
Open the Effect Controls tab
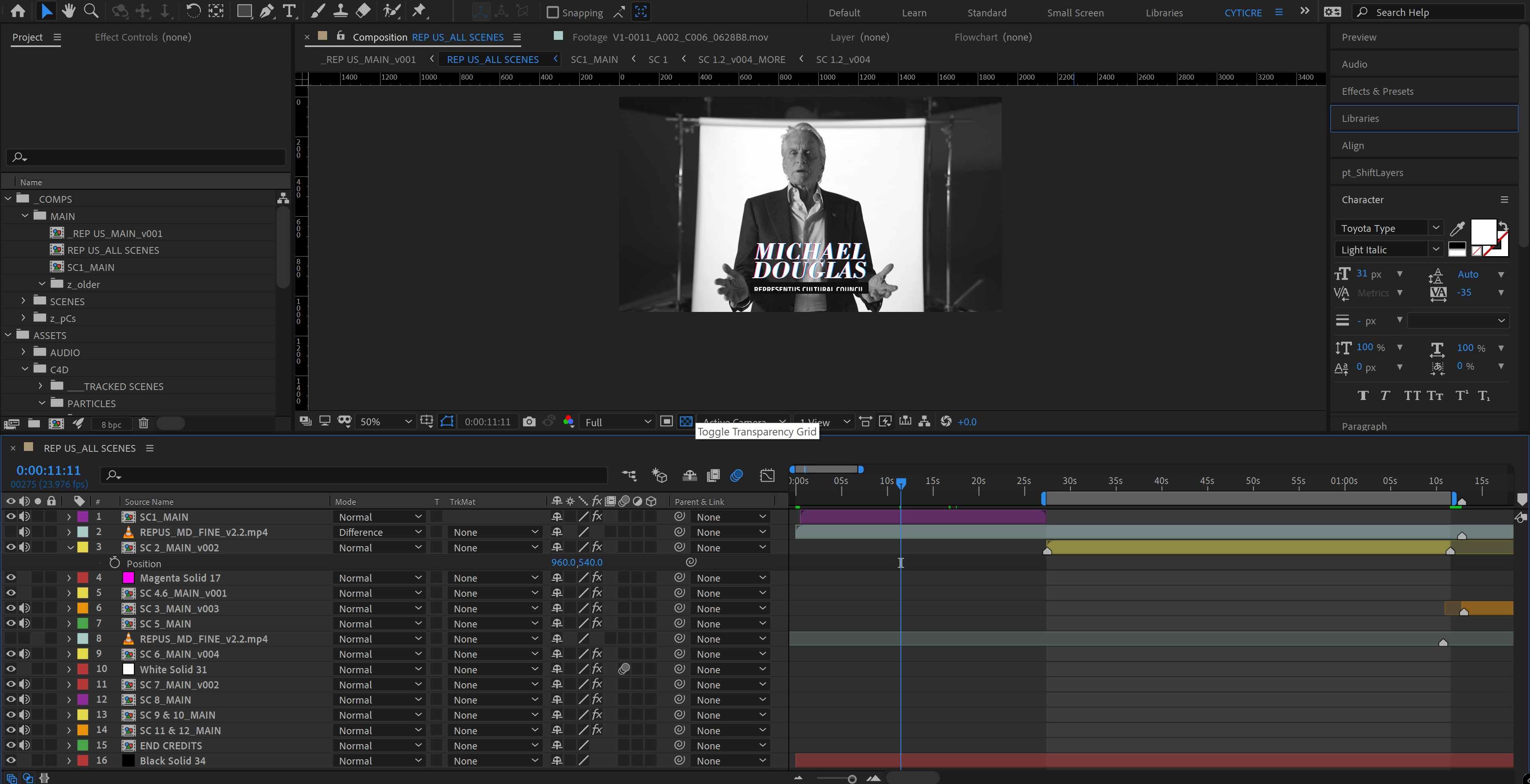point(143,37)
